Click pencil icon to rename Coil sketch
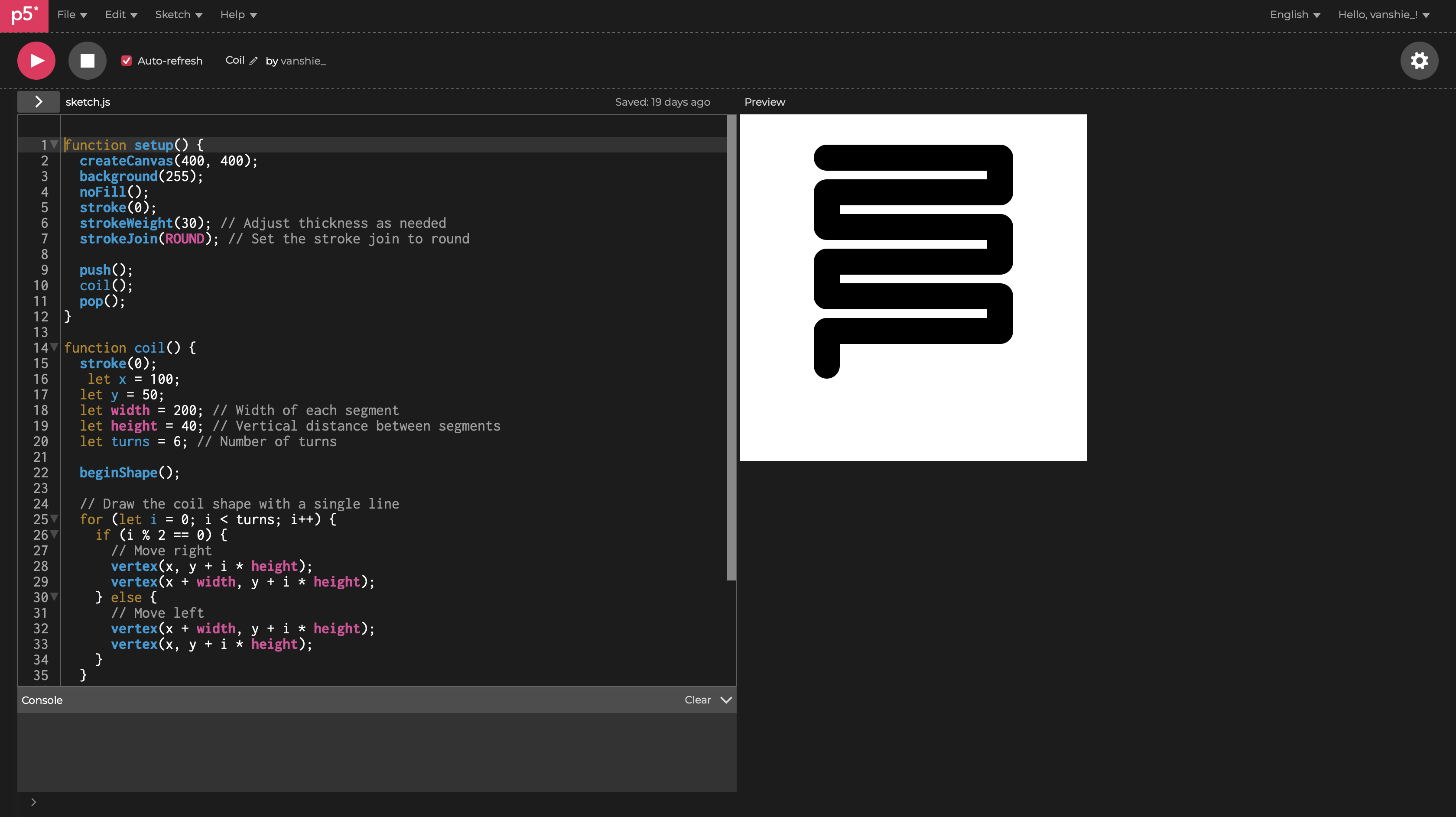The width and height of the screenshot is (1456, 817). (254, 61)
